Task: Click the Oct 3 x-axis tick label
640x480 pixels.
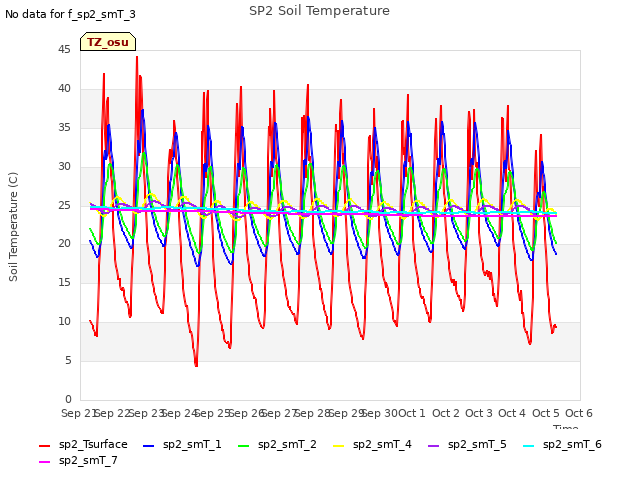Action: [478, 413]
